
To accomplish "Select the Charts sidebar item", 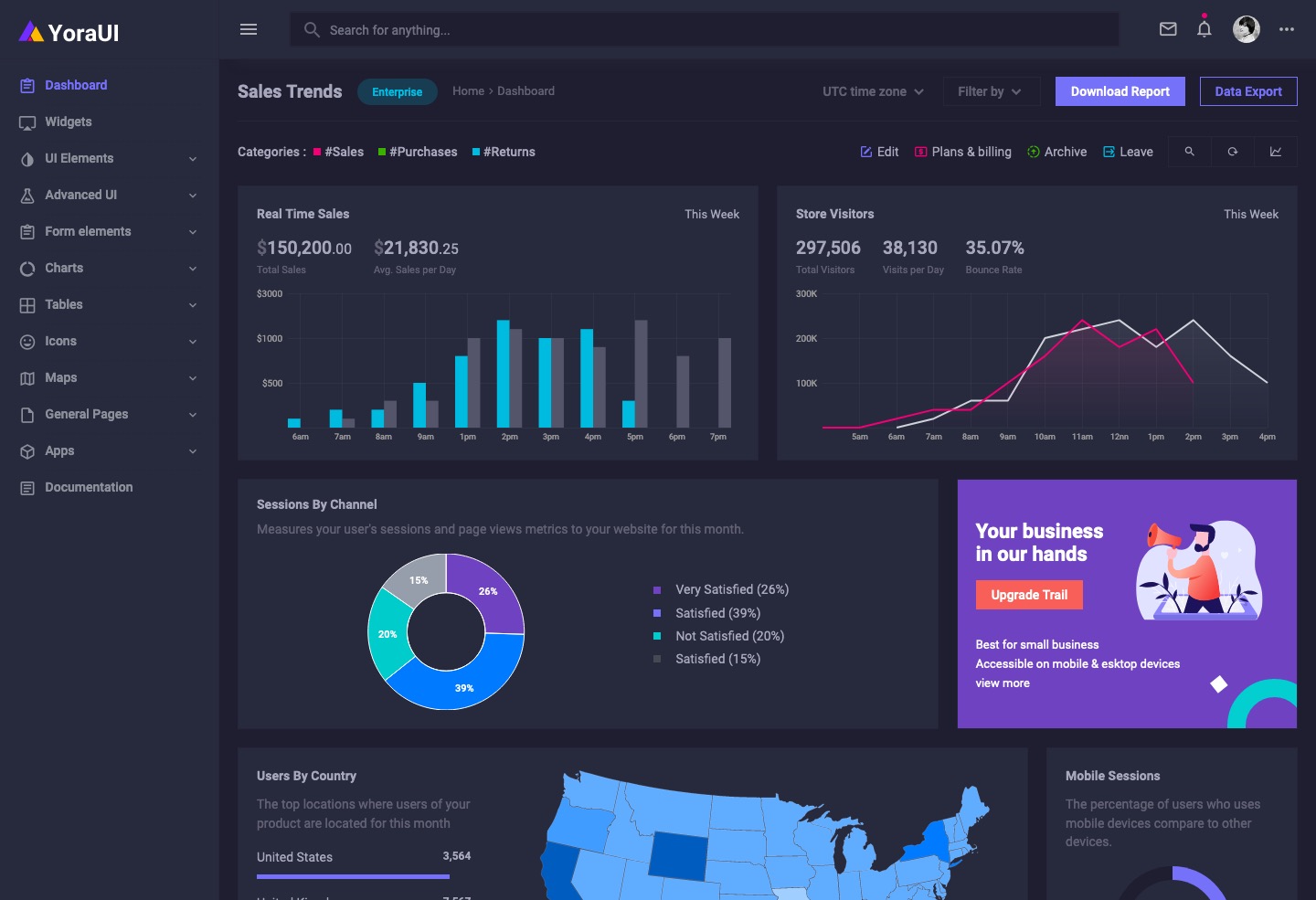I will pyautogui.click(x=110, y=268).
